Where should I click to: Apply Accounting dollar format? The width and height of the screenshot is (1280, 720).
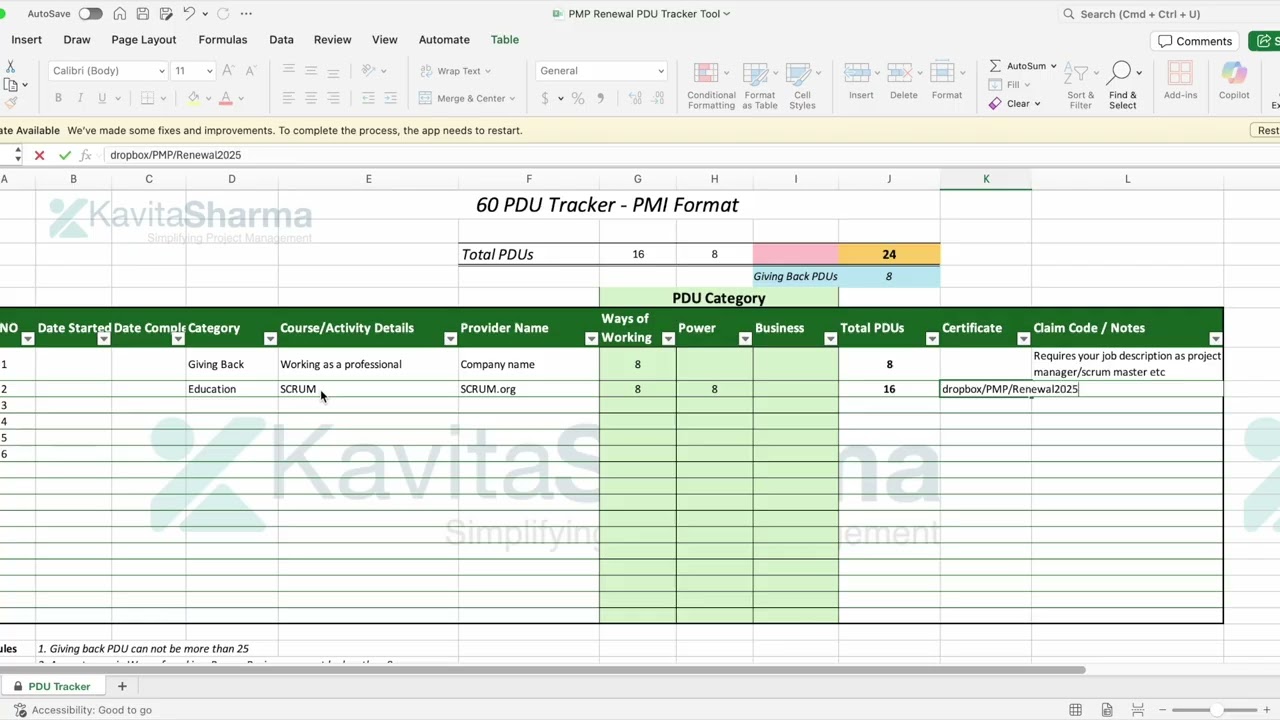tap(545, 98)
